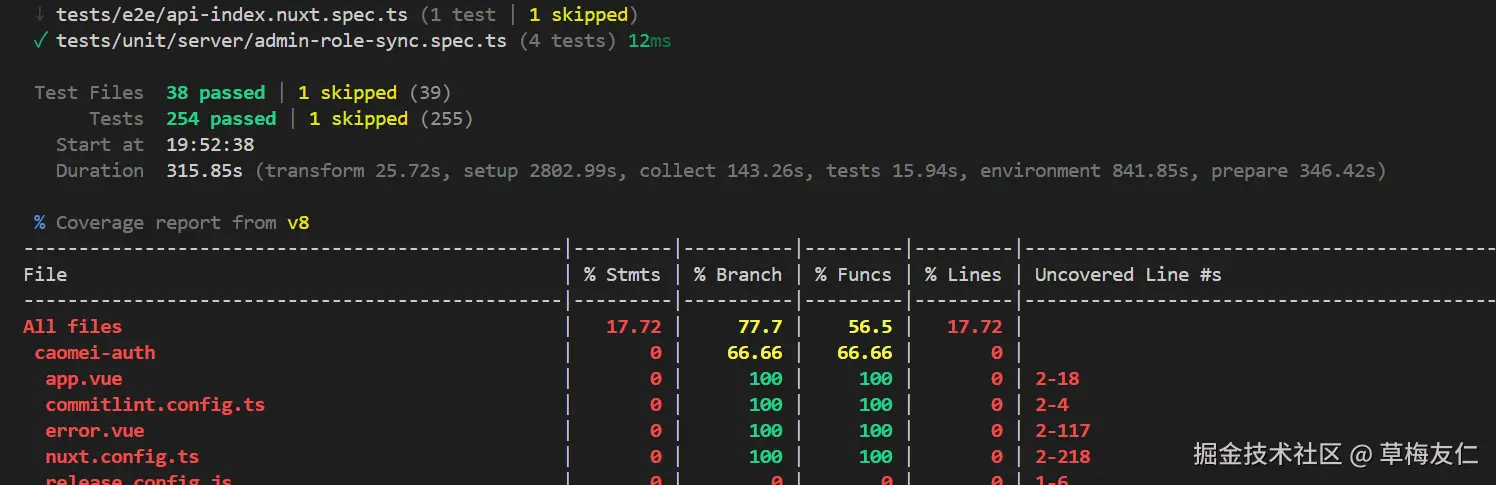Click app.vue's 100 branch coverage value

pos(766,379)
